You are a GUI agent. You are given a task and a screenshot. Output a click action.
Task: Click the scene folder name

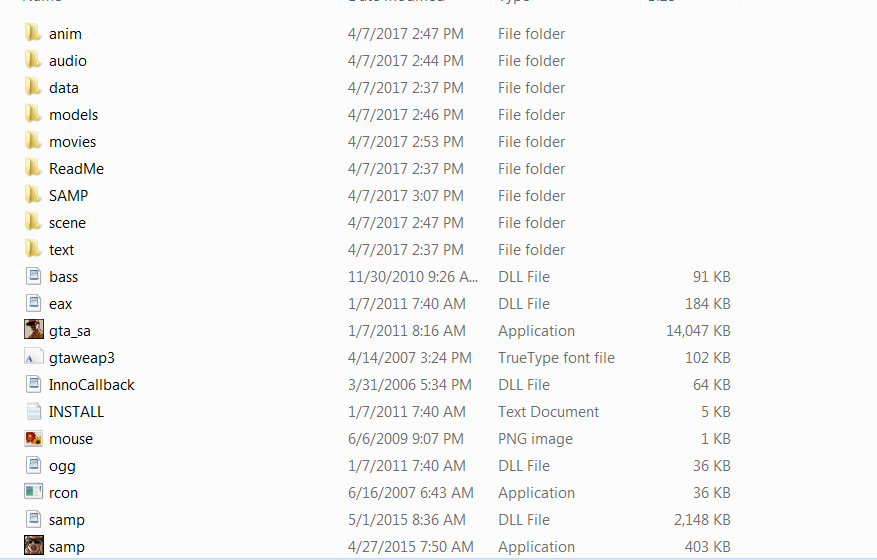click(67, 223)
